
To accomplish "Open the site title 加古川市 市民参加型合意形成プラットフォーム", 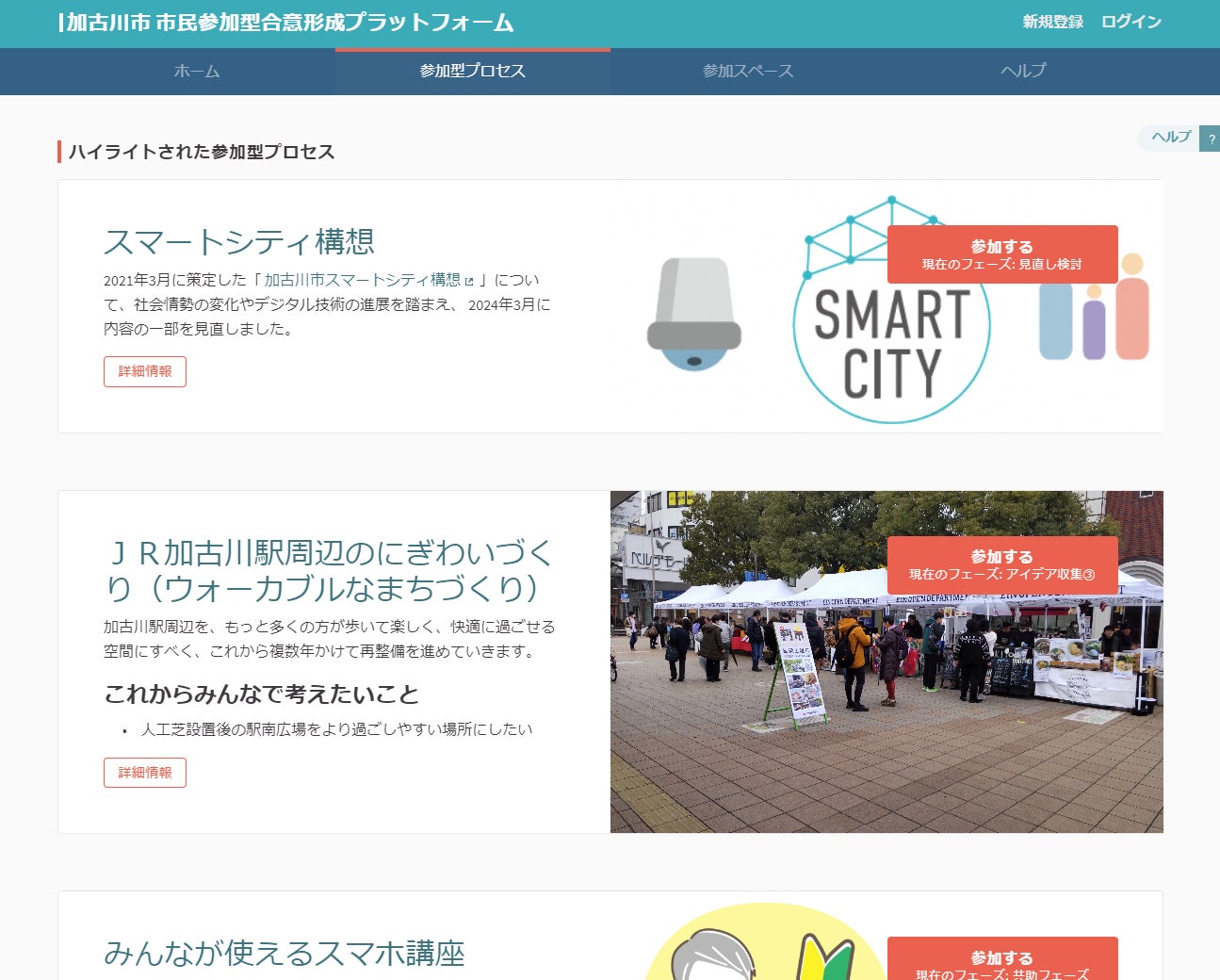I will point(286,23).
